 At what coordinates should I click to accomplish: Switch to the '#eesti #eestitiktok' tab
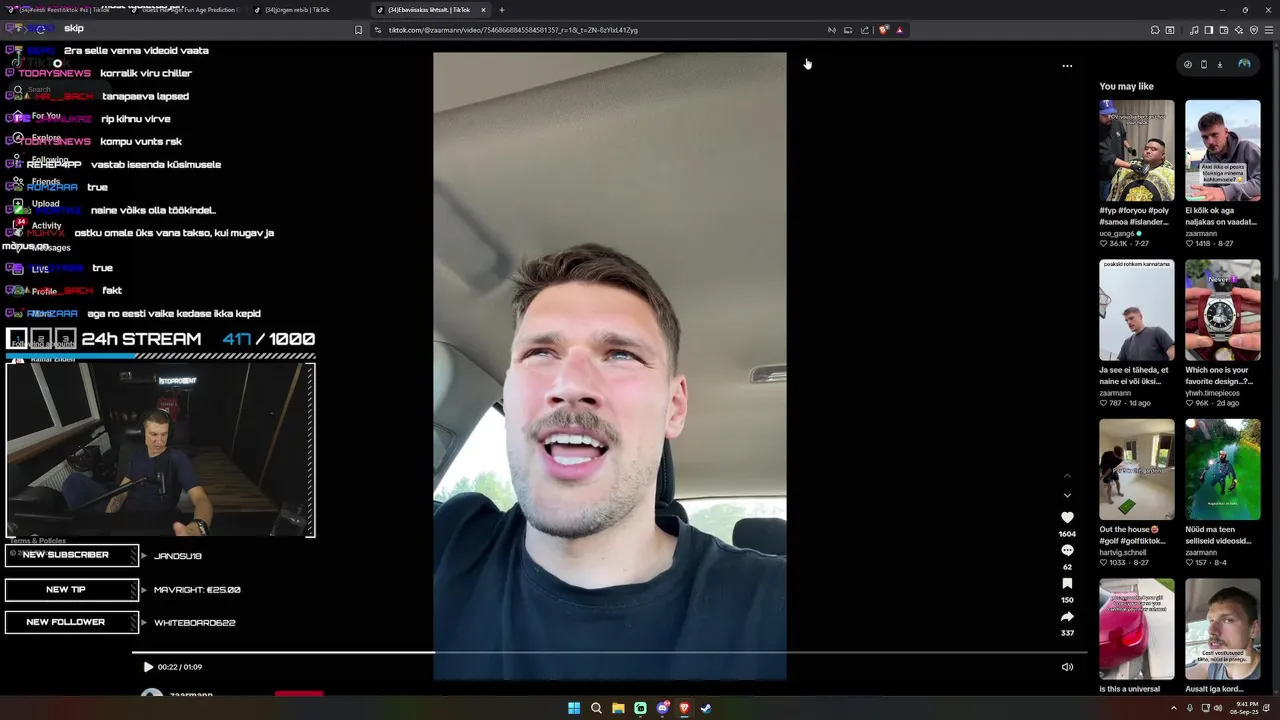tap(62, 10)
